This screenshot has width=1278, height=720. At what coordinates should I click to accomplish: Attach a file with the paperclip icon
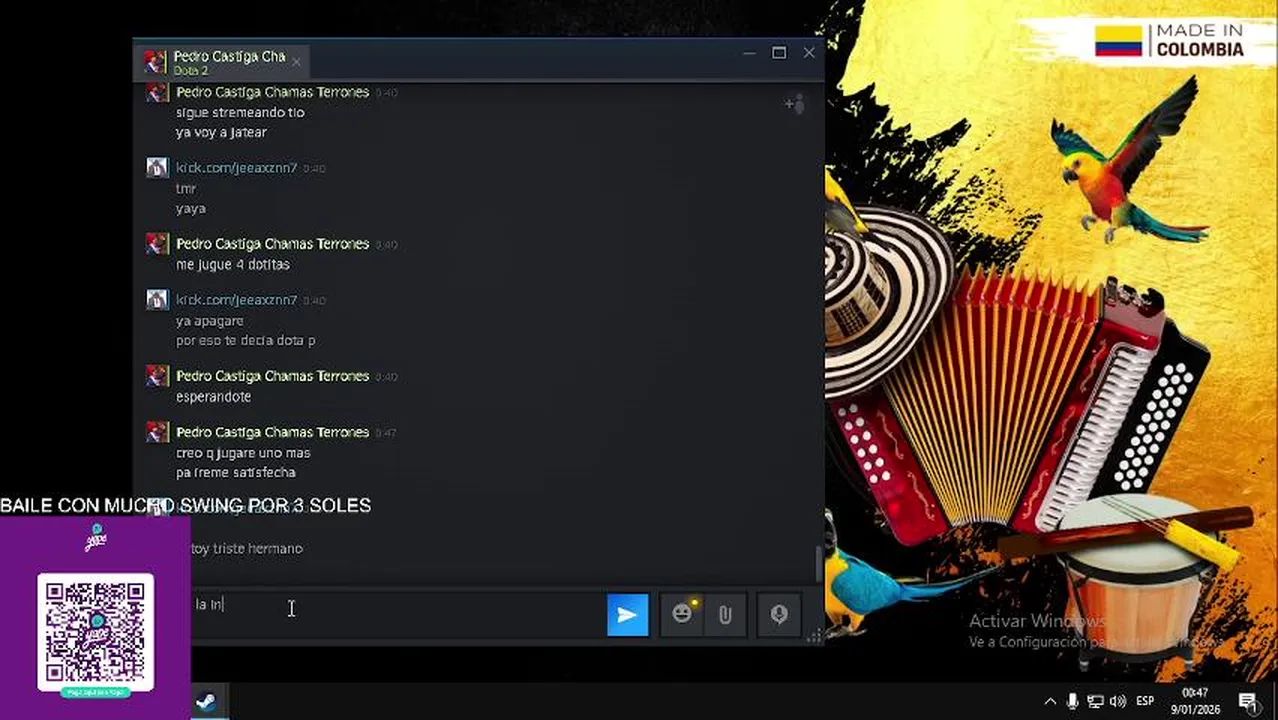[x=725, y=615]
